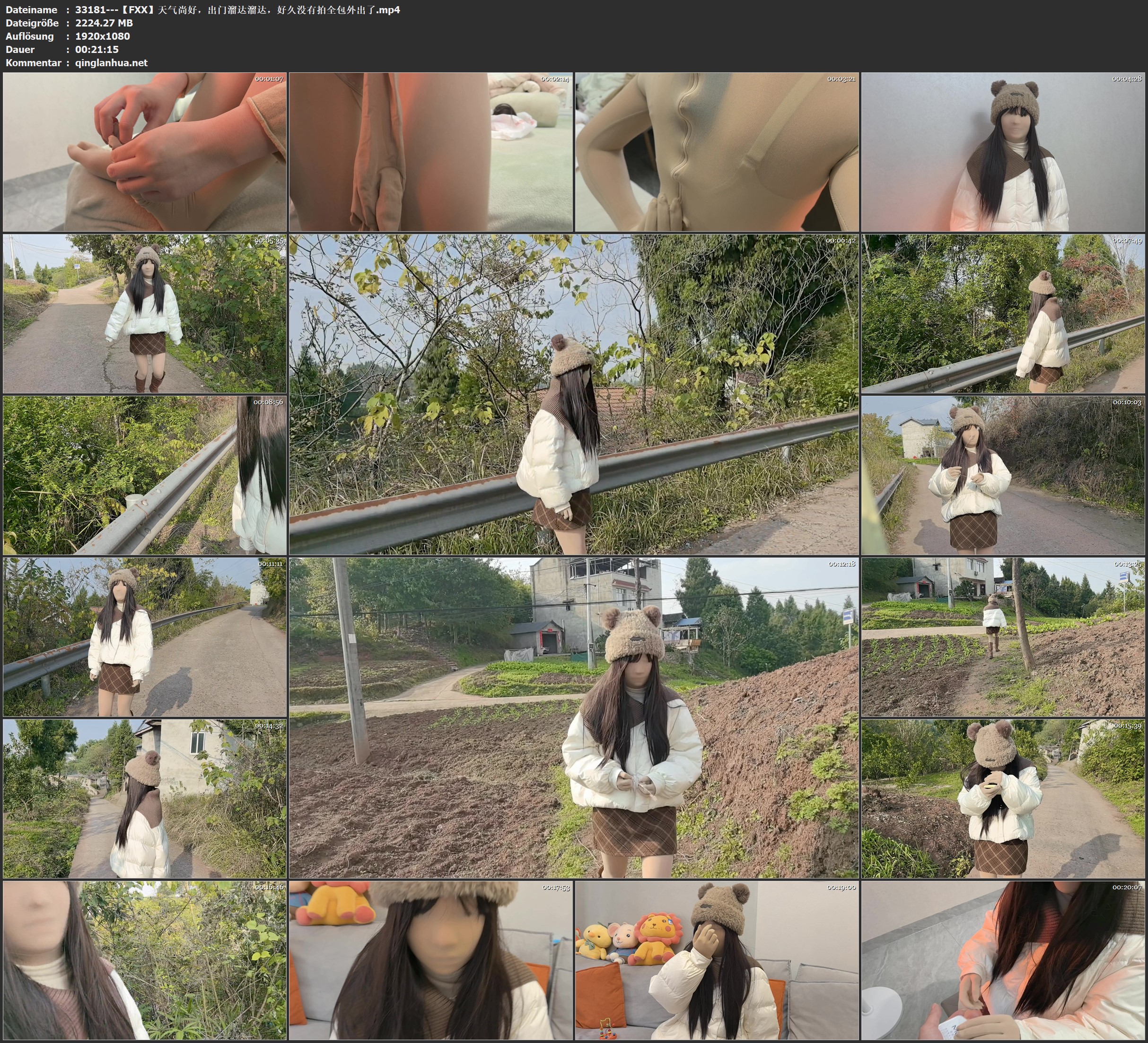1148x1043 pixels.
Task: Open the 00:16:46 close-up frame
Action: (x=145, y=960)
